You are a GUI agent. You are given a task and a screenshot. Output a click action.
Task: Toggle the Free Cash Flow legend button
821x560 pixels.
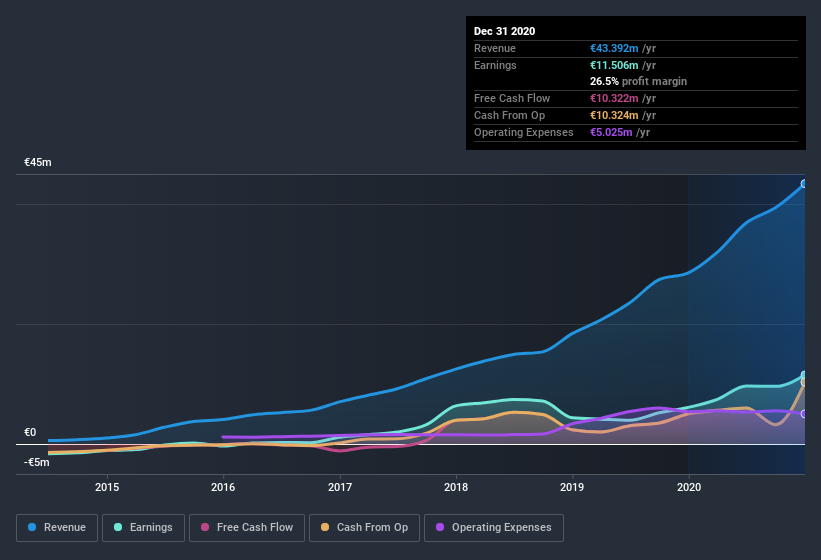point(247,528)
